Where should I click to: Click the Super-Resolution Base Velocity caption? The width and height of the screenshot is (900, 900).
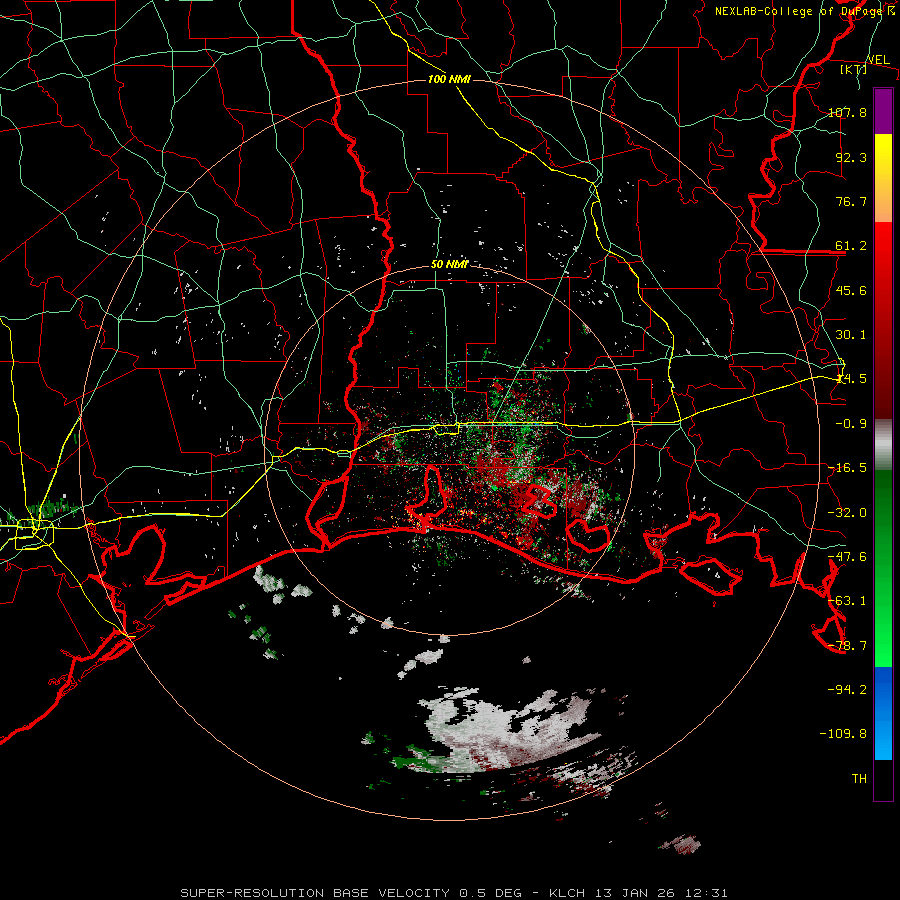(454, 893)
